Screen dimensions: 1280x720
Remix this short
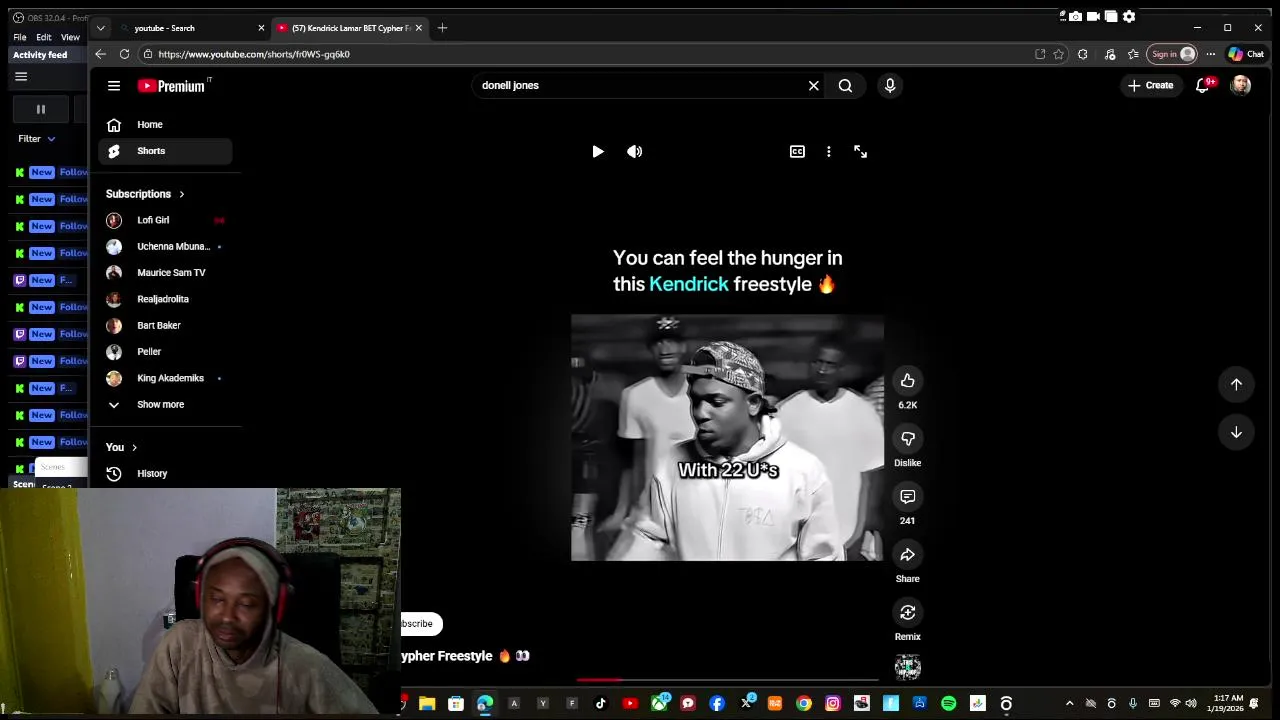[907, 613]
